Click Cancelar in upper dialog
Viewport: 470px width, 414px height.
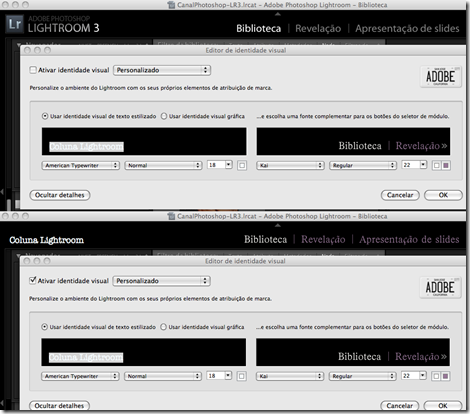[x=400, y=195]
